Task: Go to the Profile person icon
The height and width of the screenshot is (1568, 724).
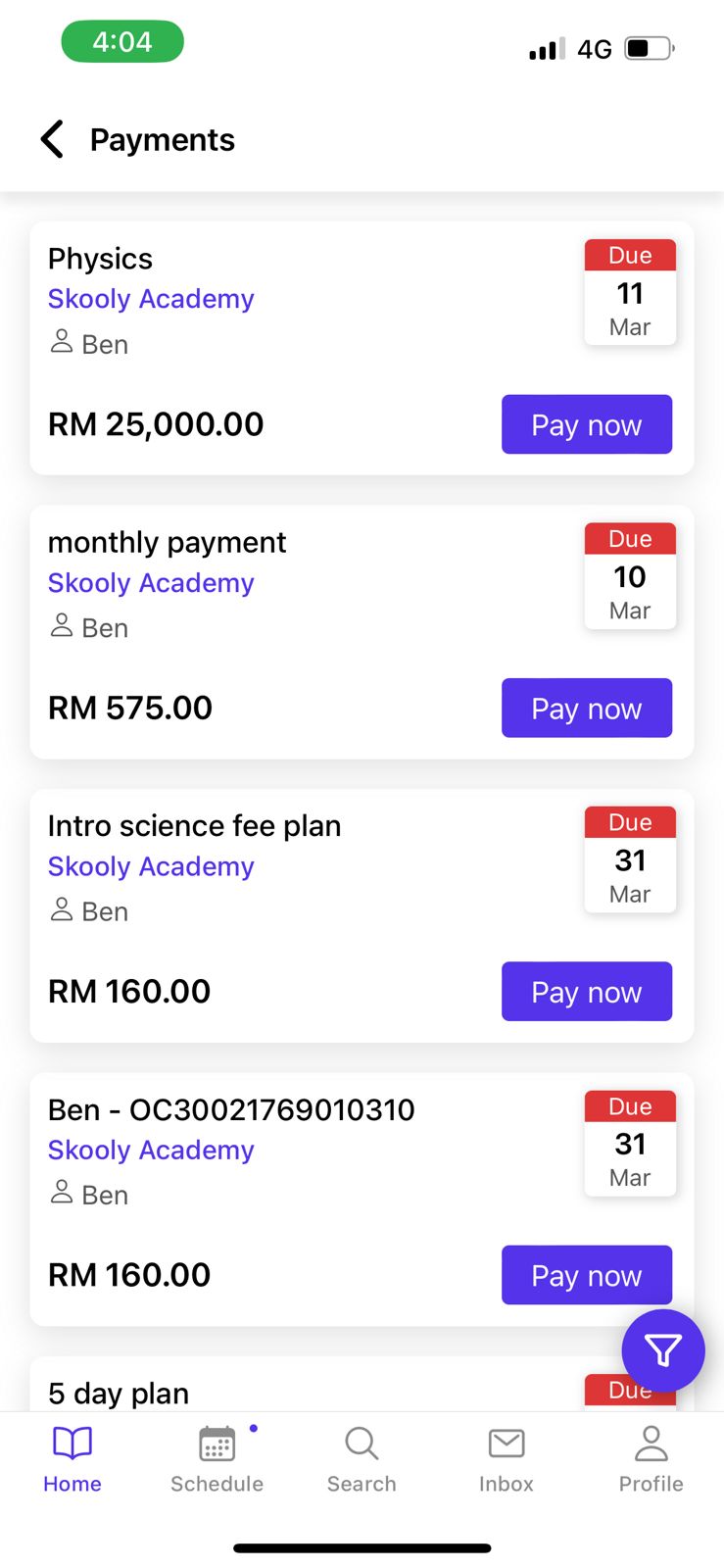Action: click(652, 1444)
